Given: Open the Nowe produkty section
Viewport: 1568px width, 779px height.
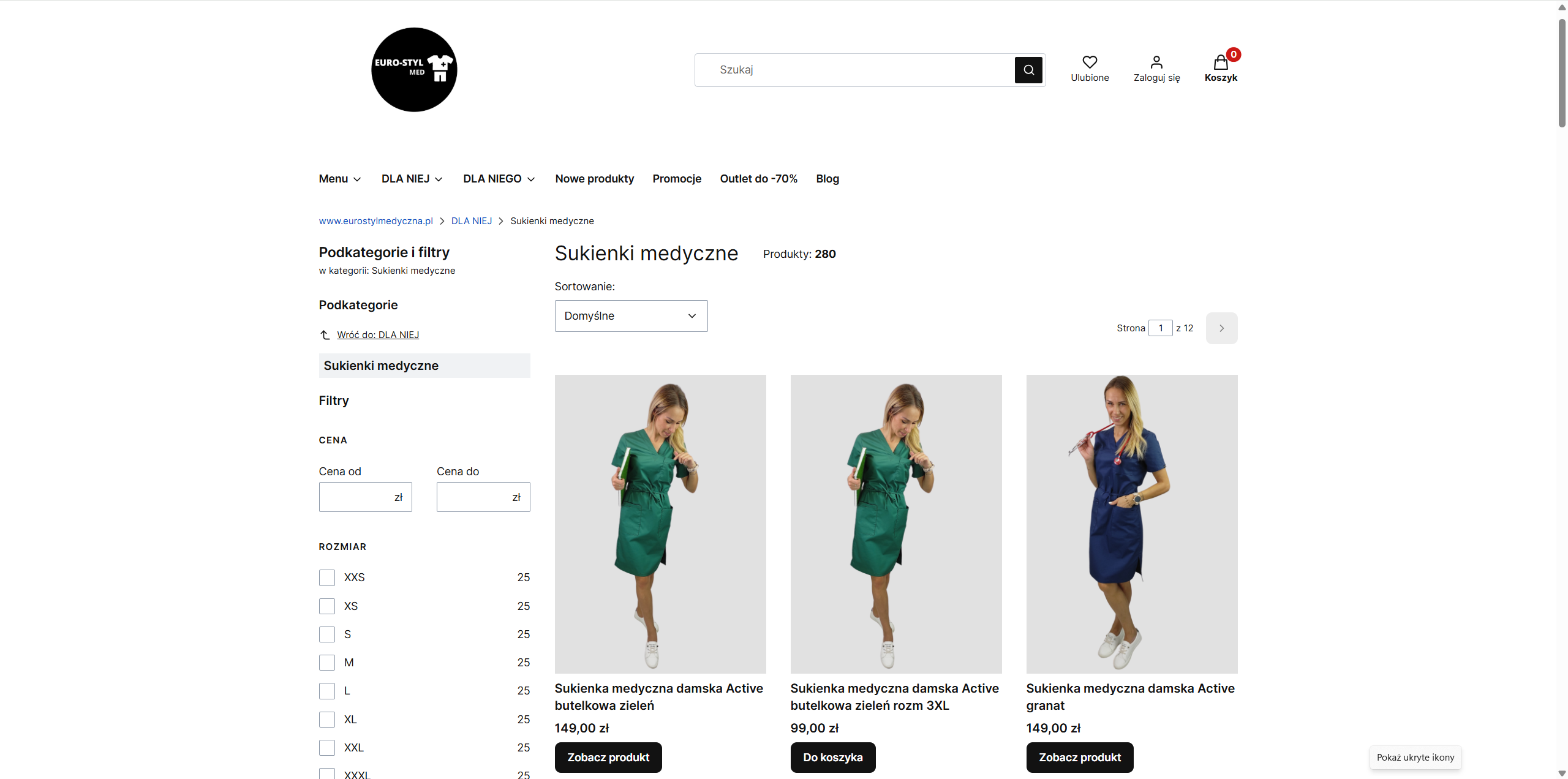Looking at the screenshot, I should pyautogui.click(x=594, y=179).
